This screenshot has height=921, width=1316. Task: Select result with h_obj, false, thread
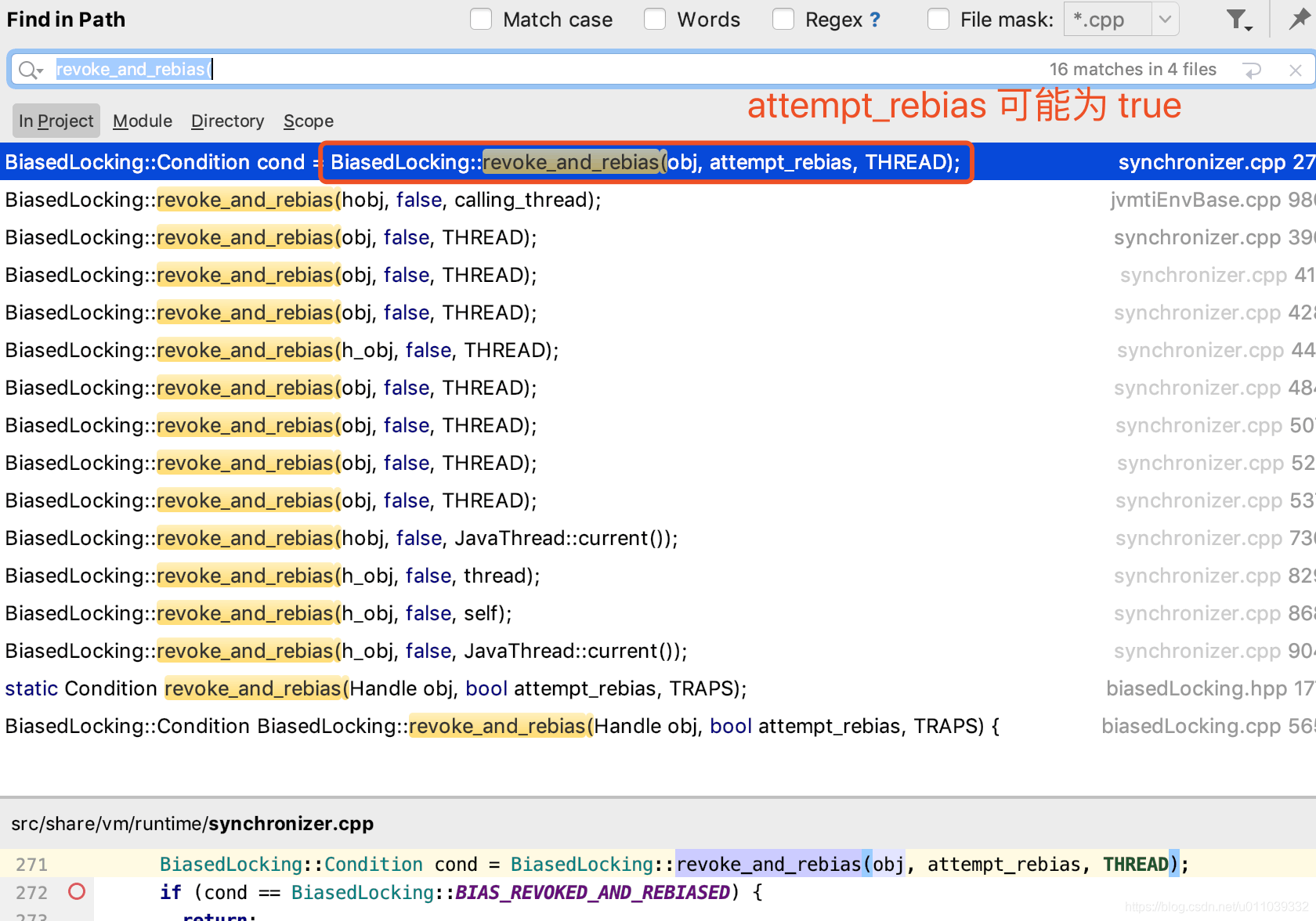[658, 576]
